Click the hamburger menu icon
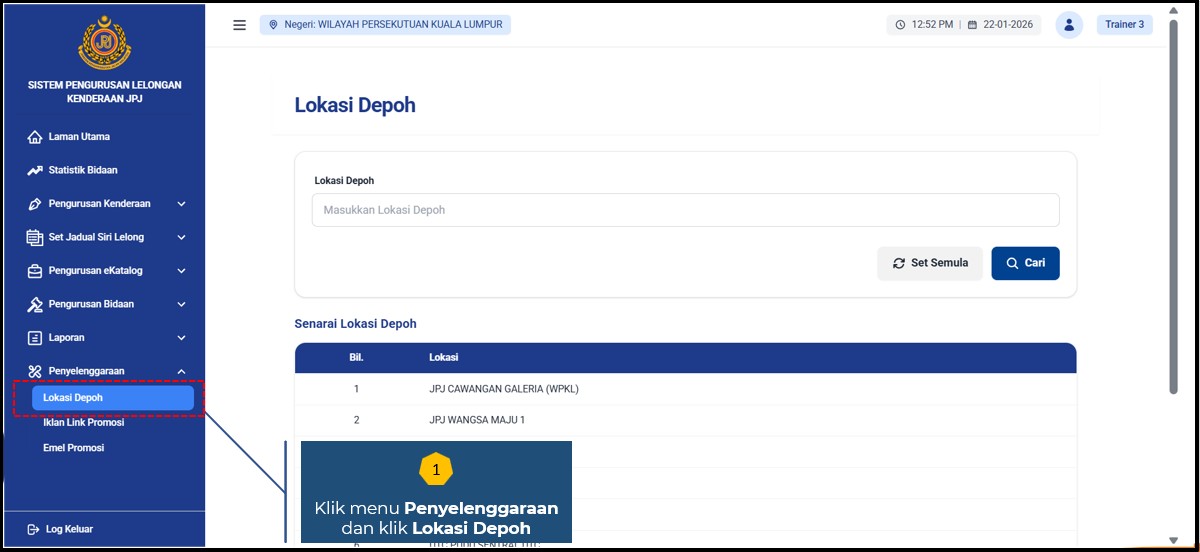The image size is (1200, 552). coord(239,25)
